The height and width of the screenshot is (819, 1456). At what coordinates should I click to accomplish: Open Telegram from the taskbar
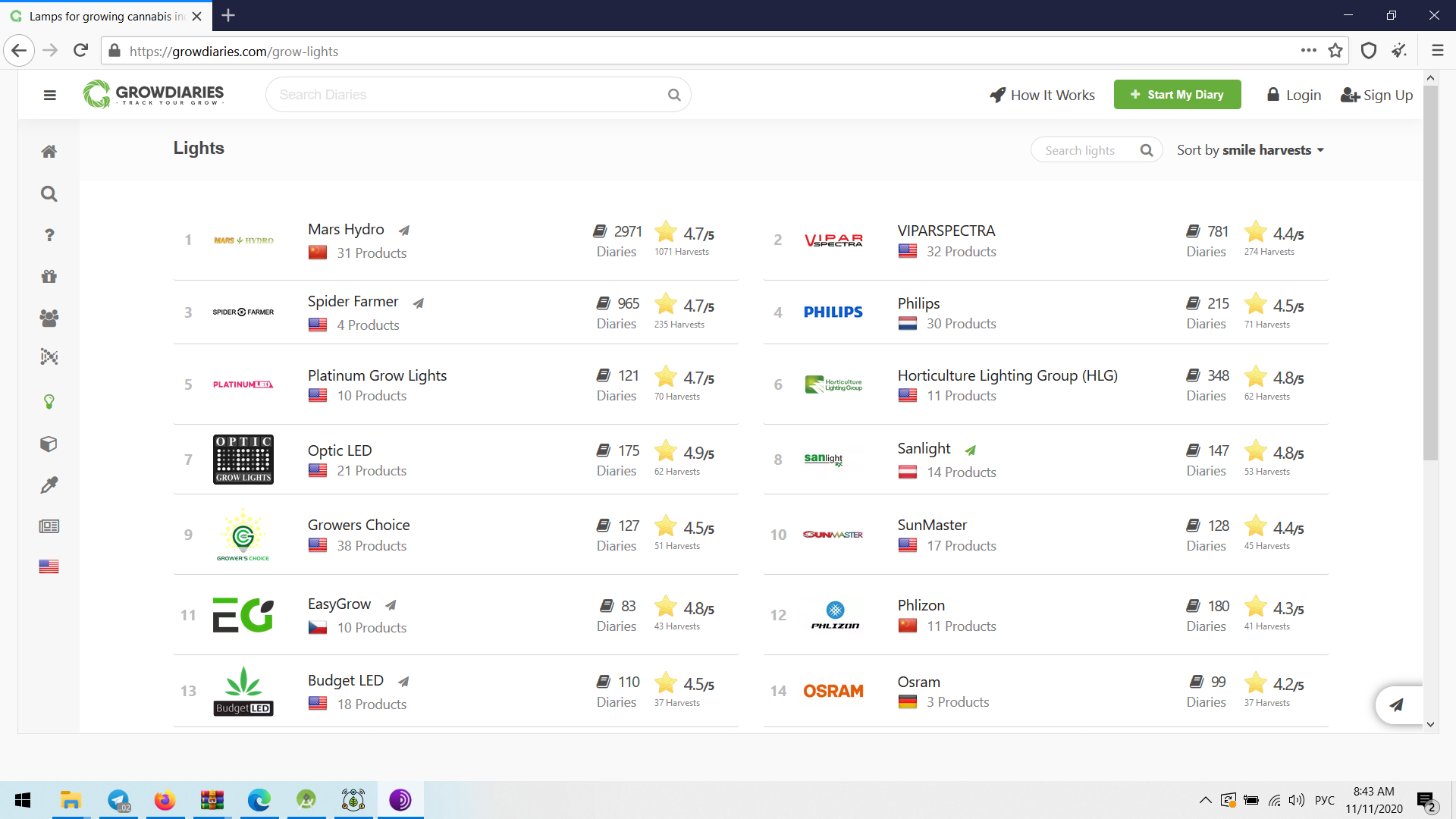118,800
